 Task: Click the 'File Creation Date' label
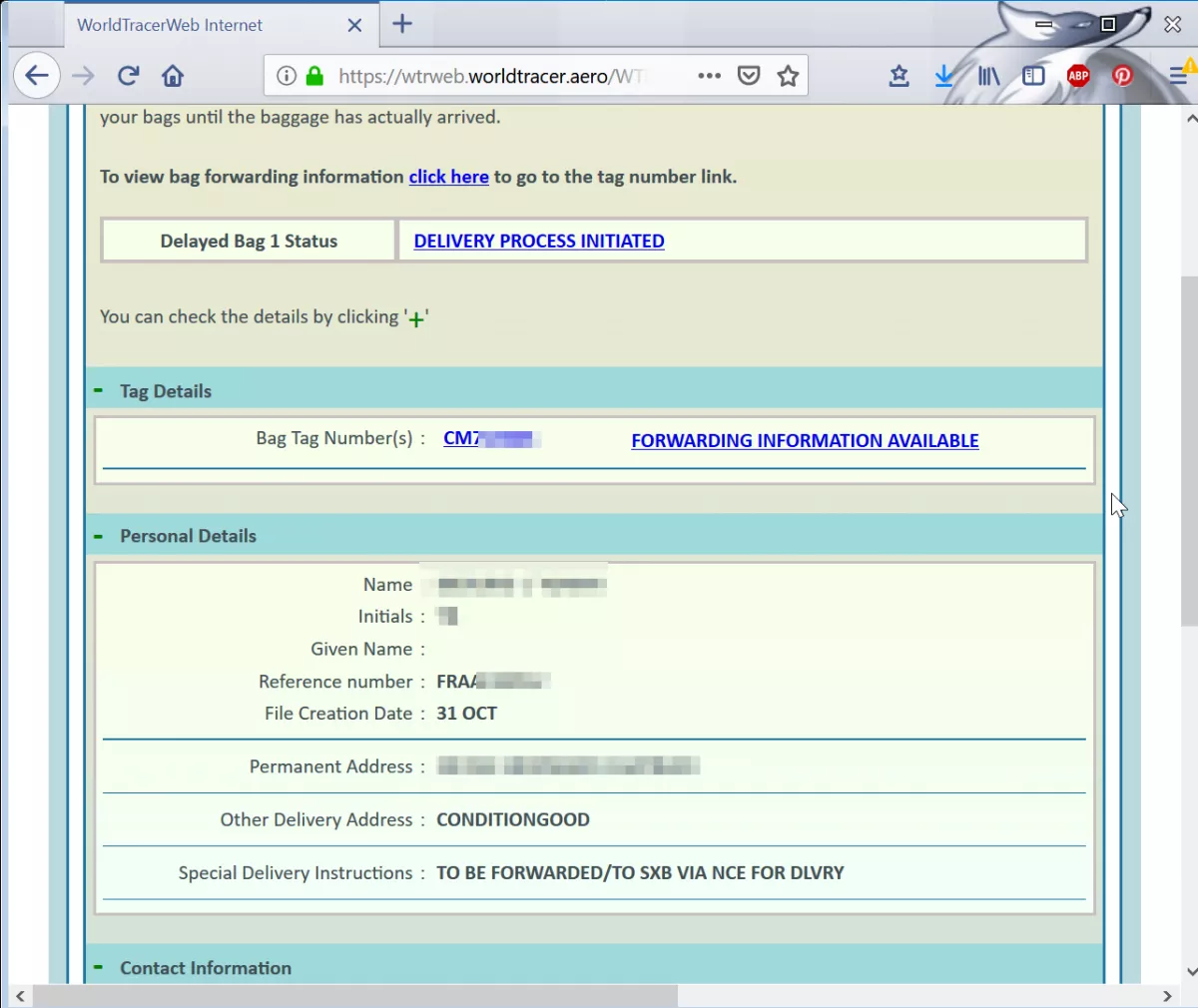(x=338, y=714)
